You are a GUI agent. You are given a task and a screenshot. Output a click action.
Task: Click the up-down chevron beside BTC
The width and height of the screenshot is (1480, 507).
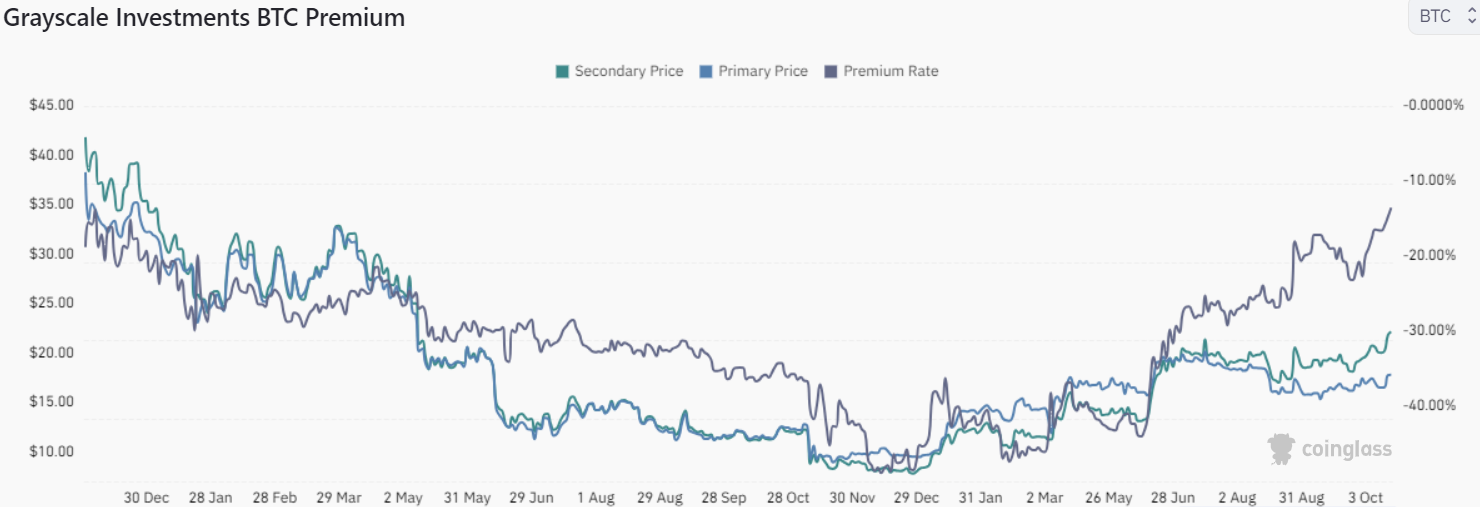(1470, 17)
